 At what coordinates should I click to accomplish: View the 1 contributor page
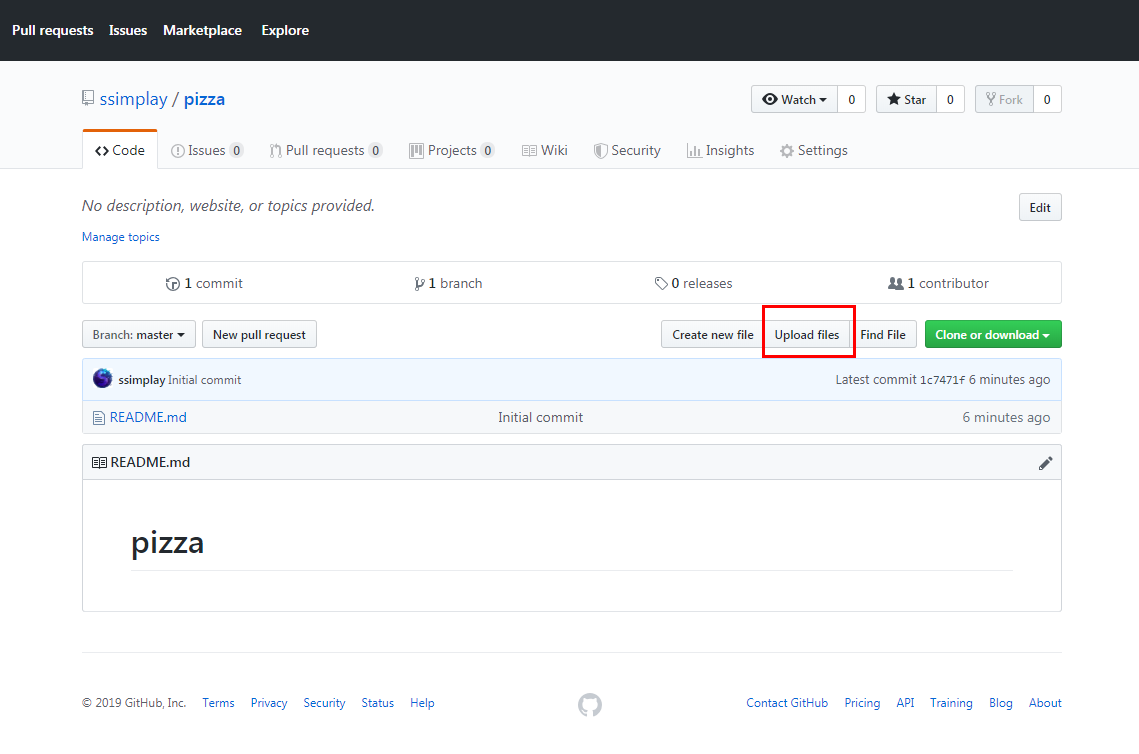[939, 283]
